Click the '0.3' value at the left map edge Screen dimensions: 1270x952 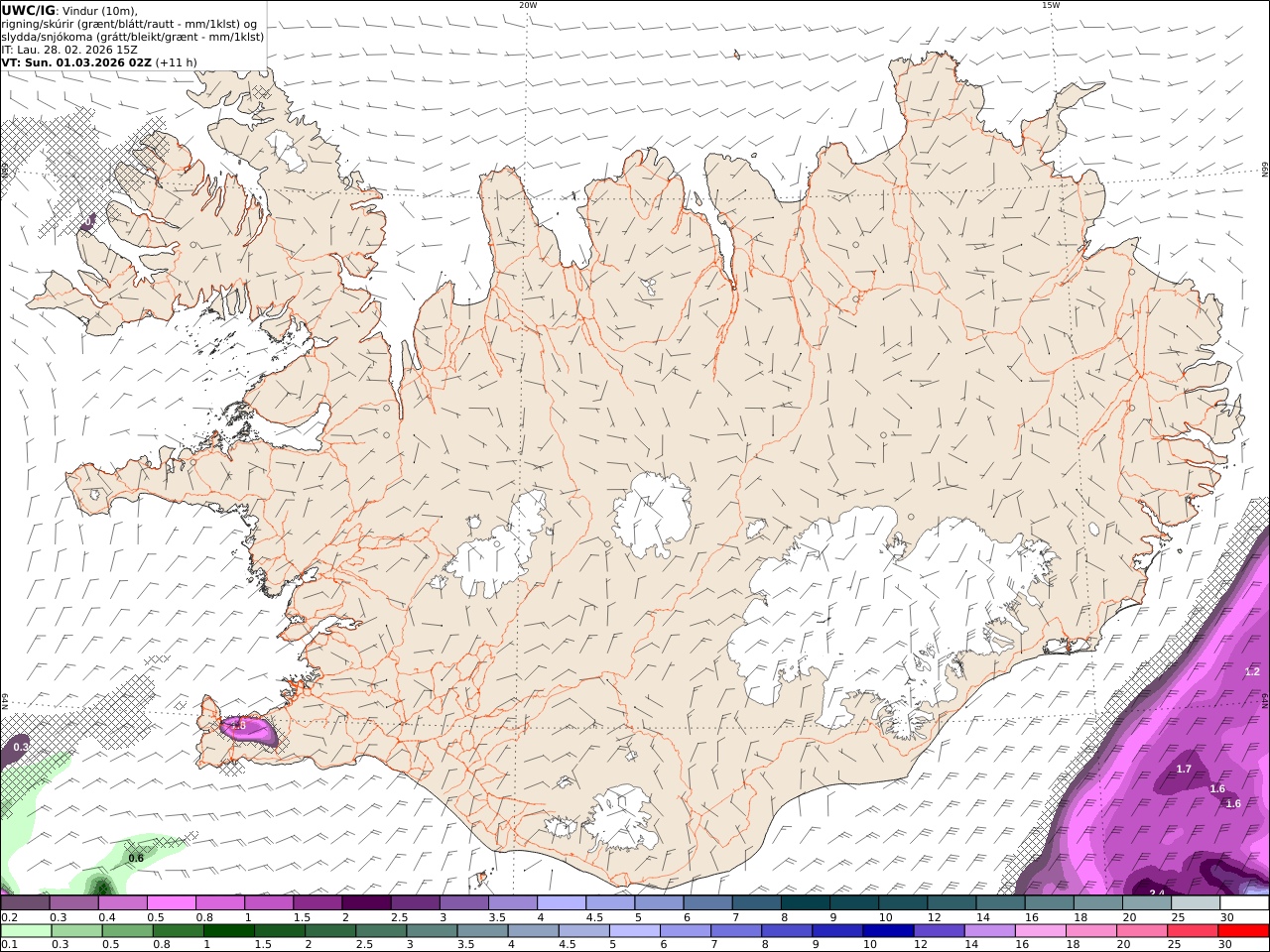click(x=21, y=746)
